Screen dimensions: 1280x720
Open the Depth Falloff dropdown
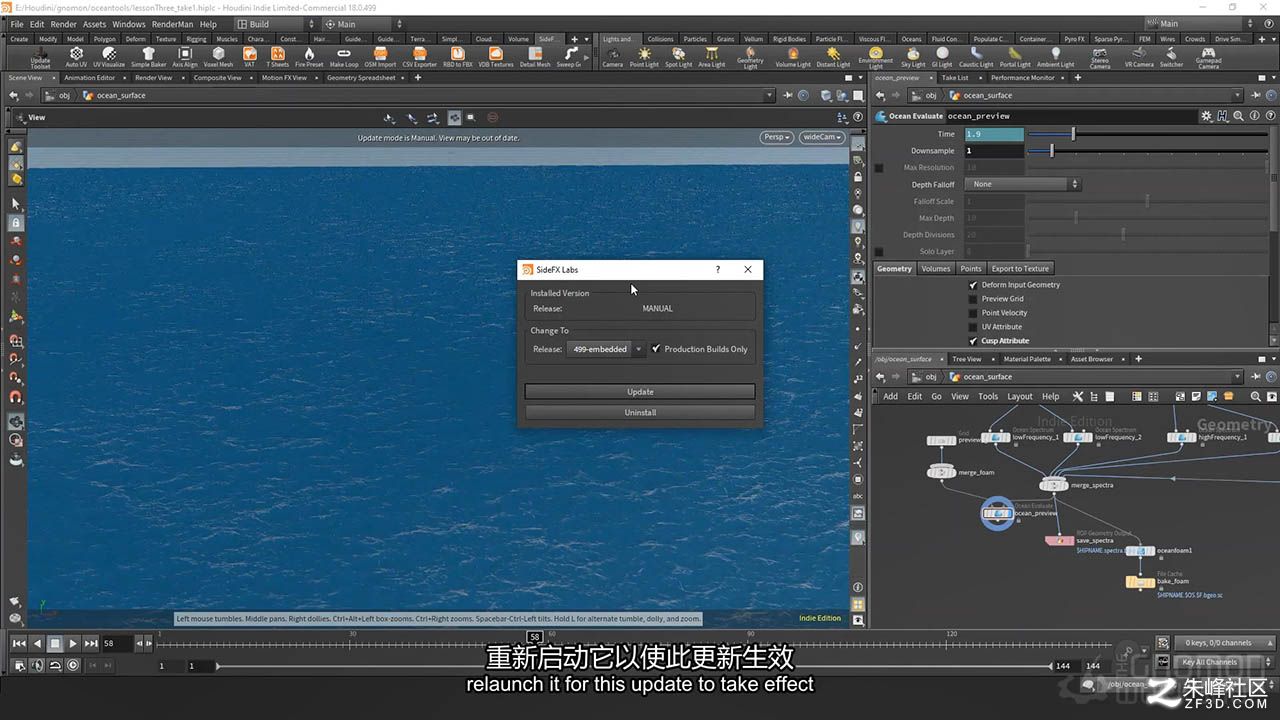coord(1024,184)
